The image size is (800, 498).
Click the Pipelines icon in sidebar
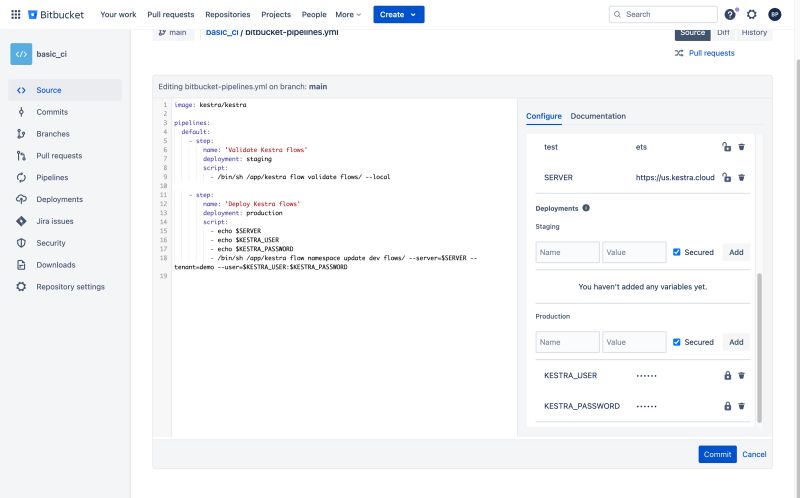[x=21, y=178]
